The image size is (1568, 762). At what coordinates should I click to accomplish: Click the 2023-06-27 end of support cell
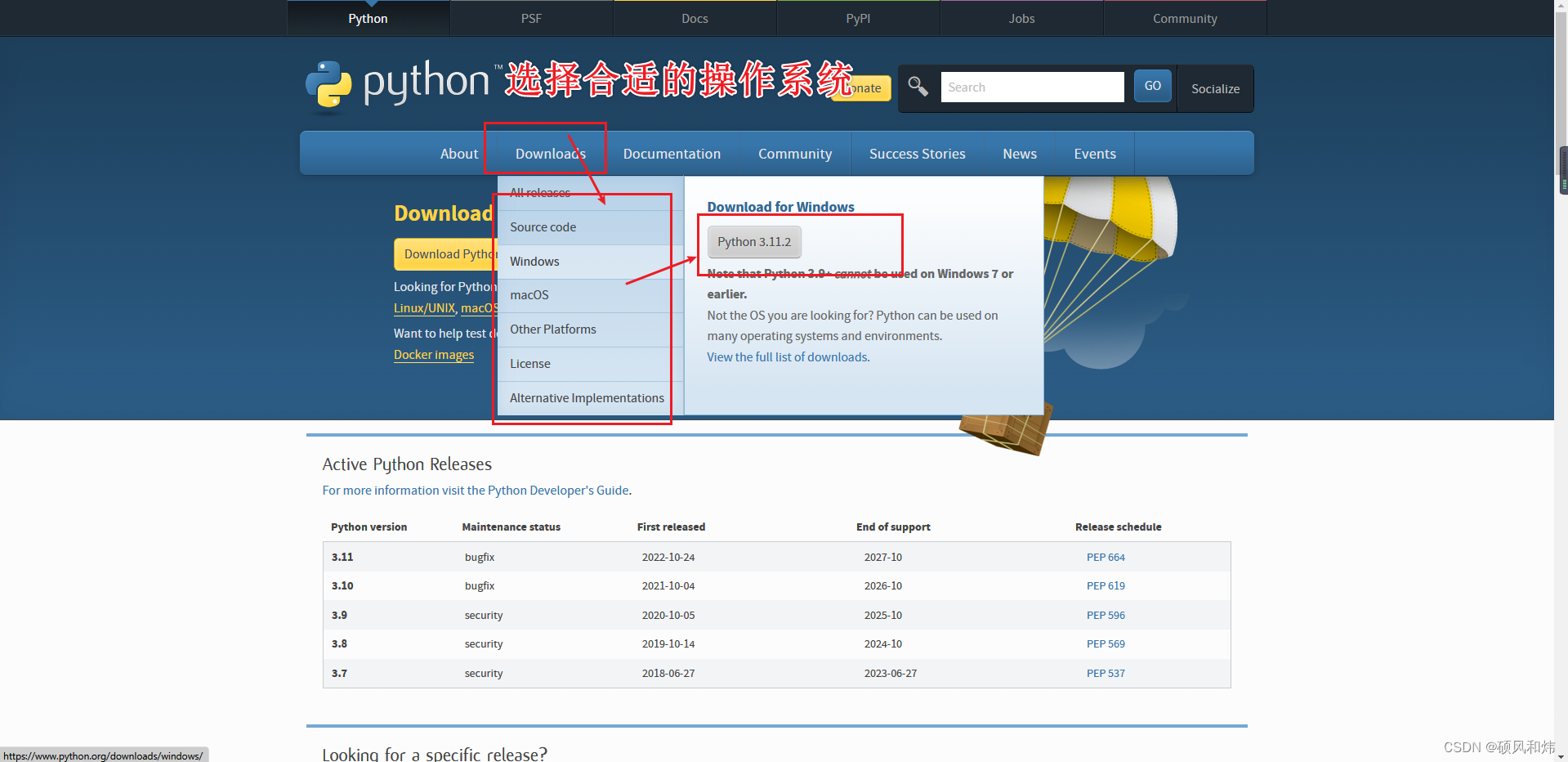891,674
